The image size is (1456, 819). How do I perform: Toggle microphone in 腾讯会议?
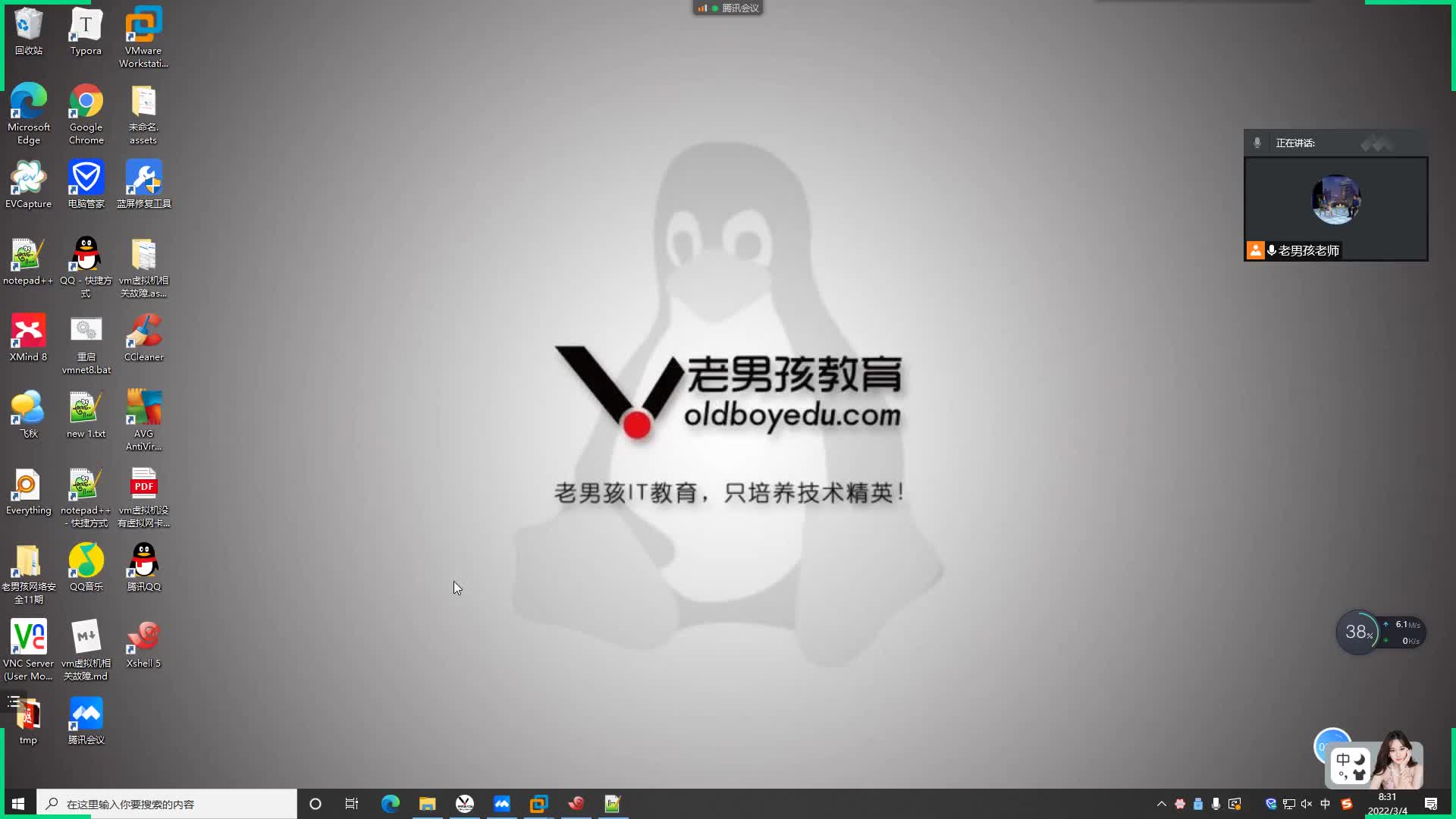click(1258, 142)
